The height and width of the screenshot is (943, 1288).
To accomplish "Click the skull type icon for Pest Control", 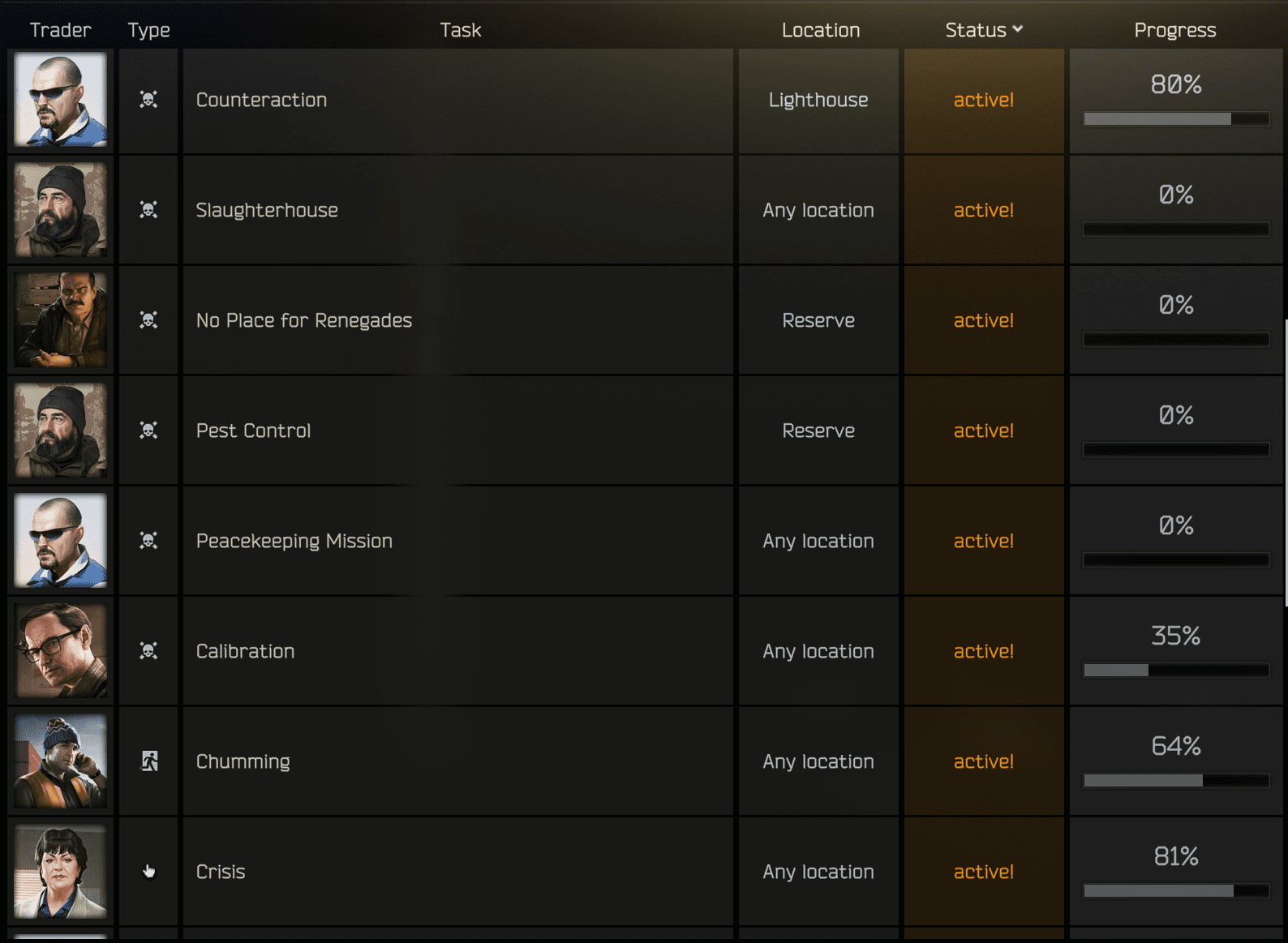I will click(x=148, y=431).
